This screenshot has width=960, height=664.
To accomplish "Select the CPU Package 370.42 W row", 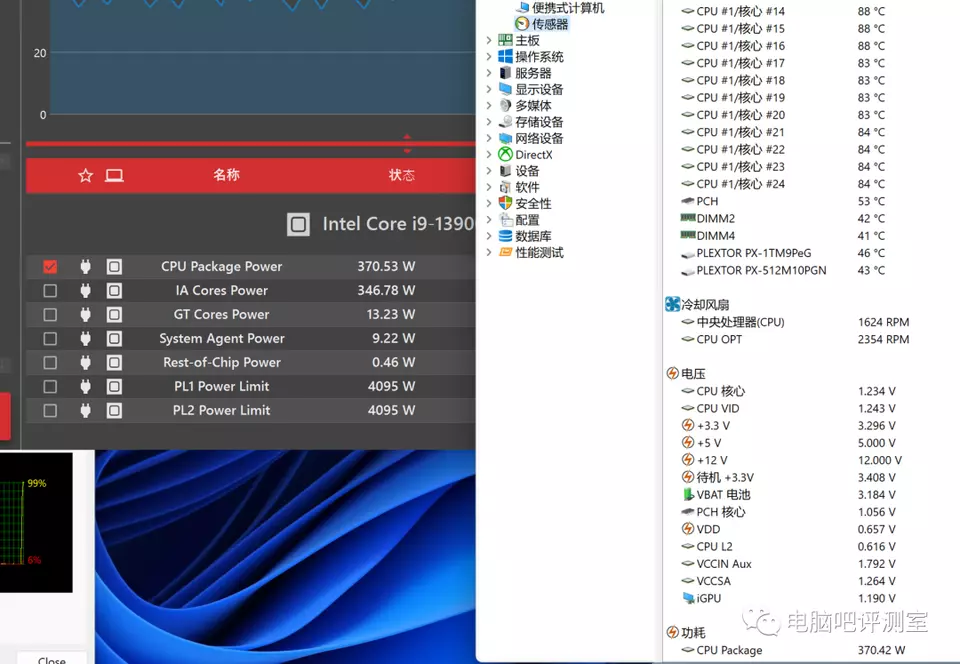I will 793,650.
